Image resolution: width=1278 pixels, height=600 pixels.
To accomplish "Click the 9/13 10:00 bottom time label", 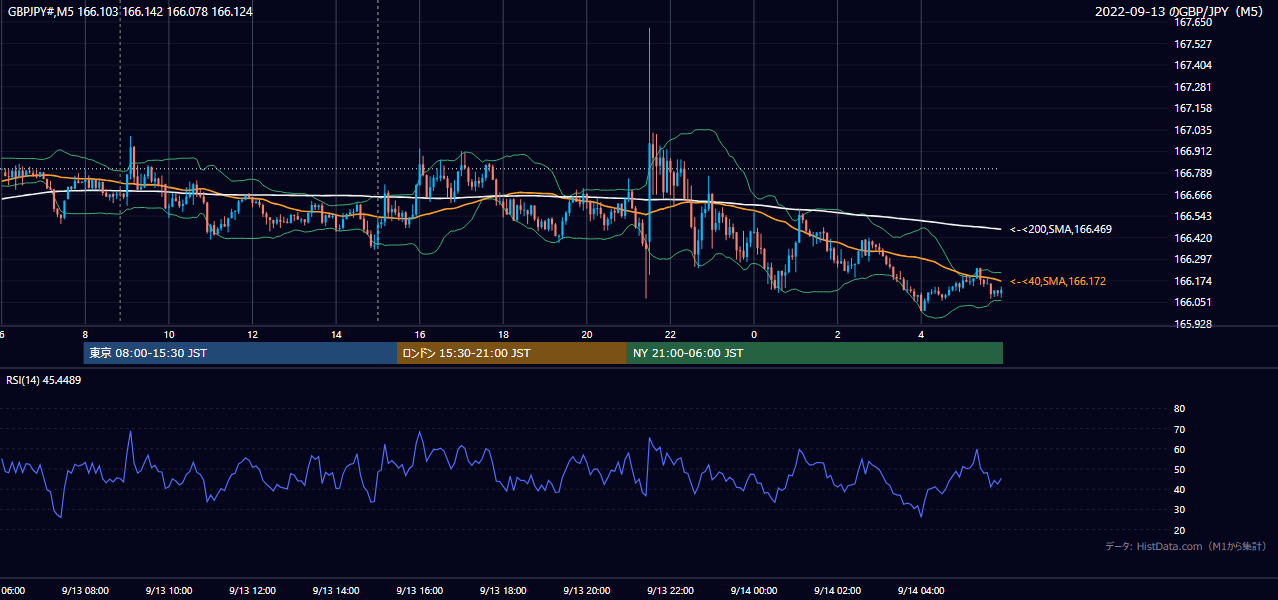I will 168,591.
